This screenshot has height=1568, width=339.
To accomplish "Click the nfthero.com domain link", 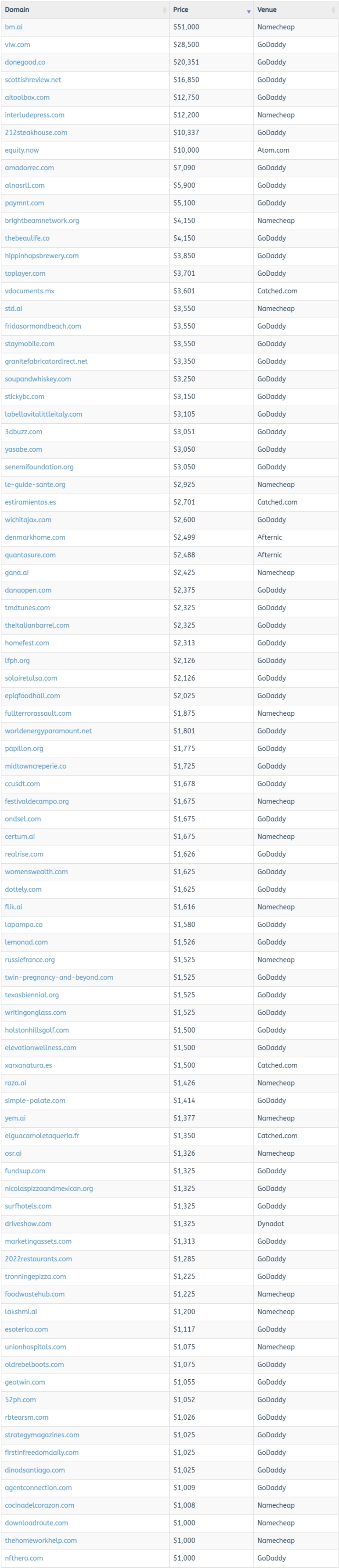I will click(24, 1558).
